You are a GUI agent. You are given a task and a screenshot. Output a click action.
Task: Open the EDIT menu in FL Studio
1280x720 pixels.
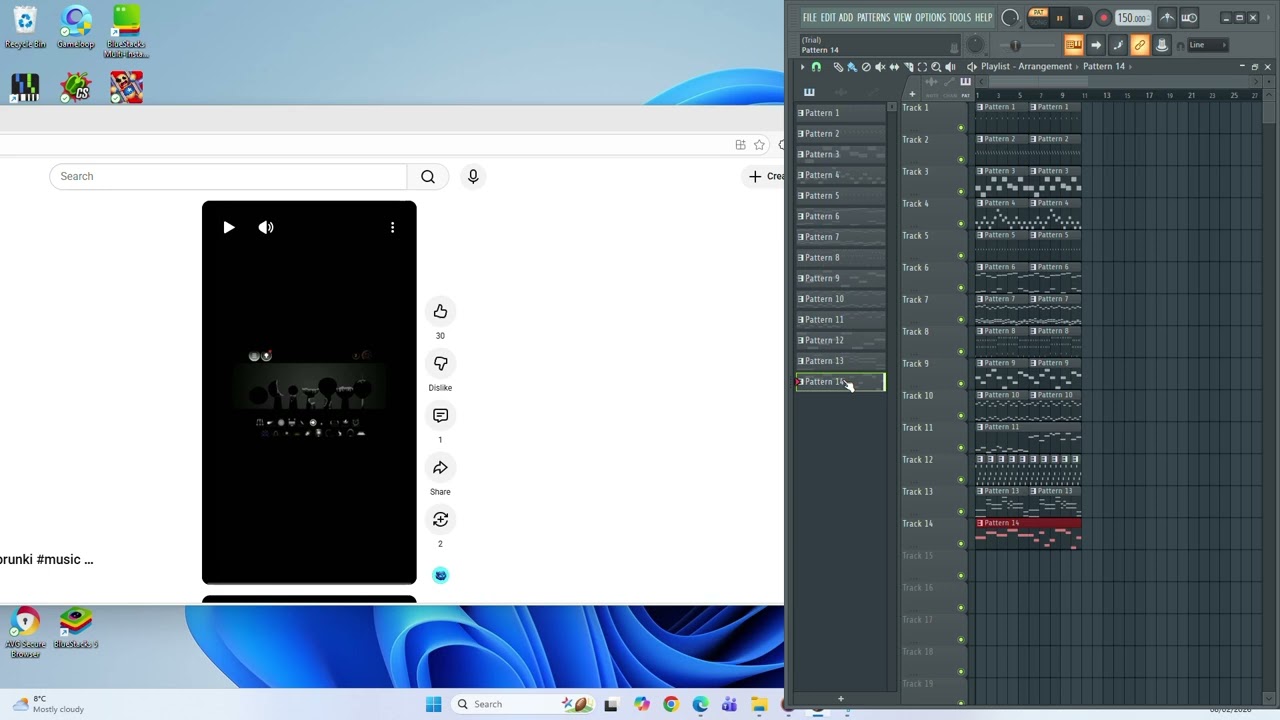(x=828, y=18)
